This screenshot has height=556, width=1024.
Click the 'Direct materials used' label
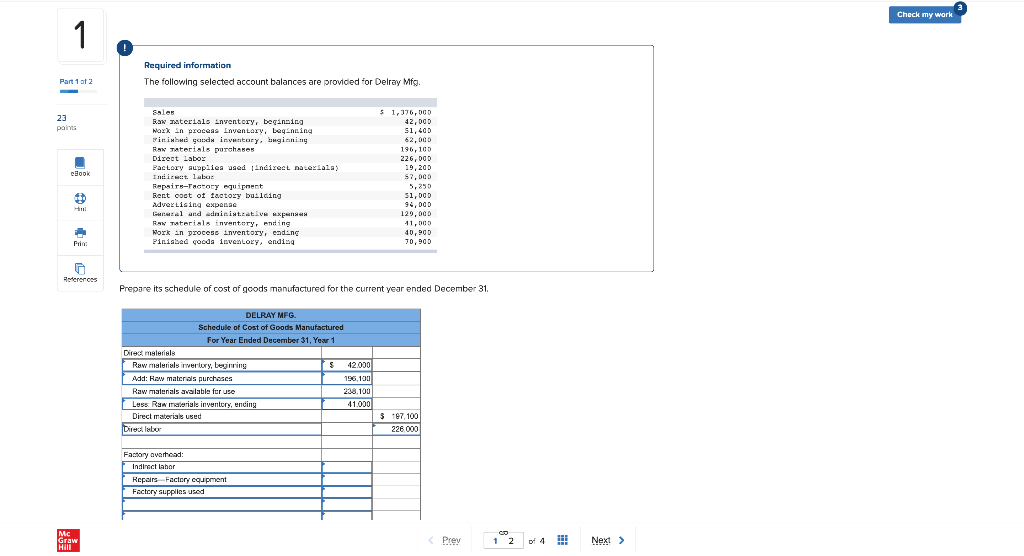click(167, 416)
